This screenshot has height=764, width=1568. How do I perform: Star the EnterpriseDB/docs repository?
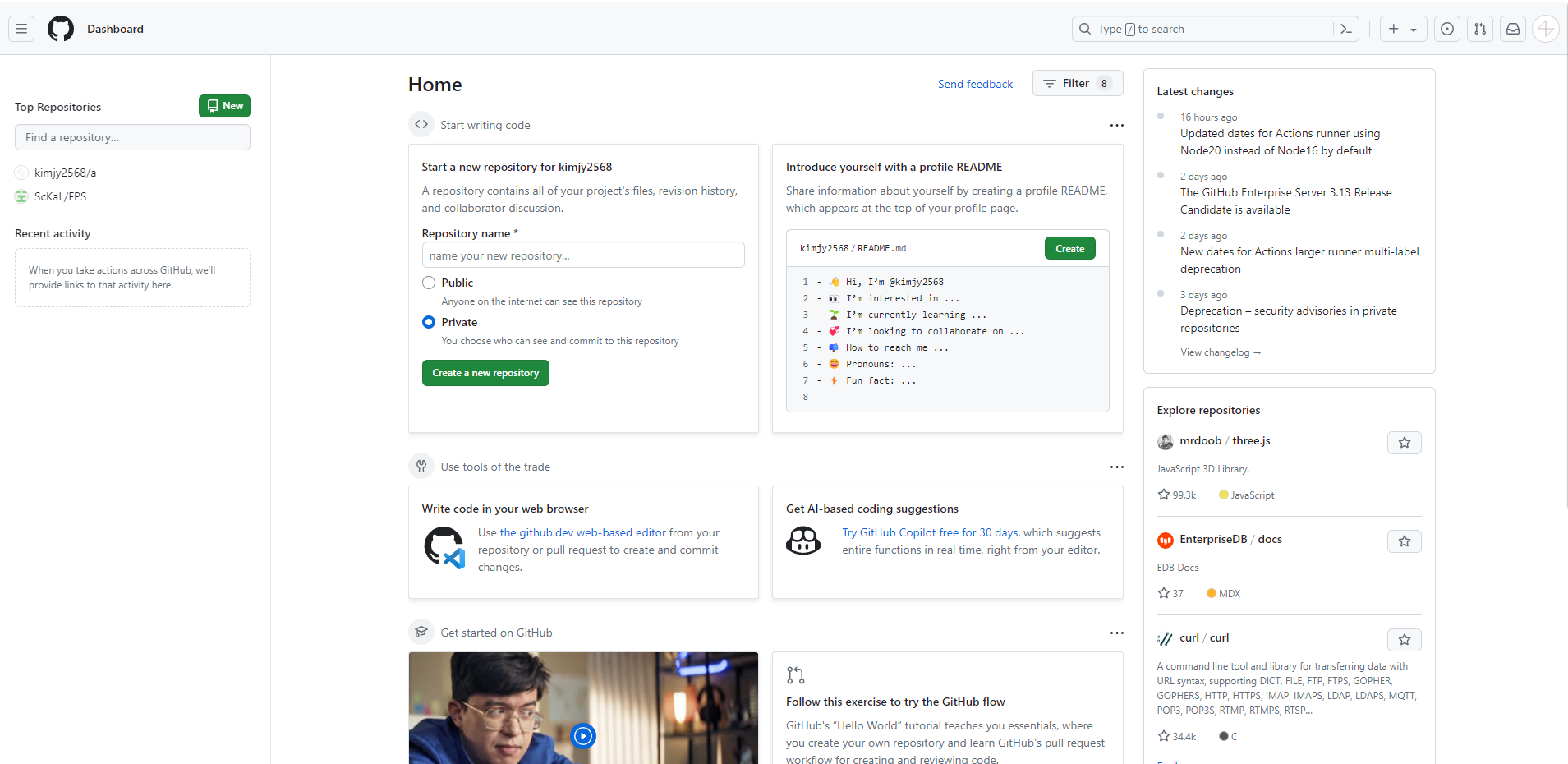(x=1404, y=541)
